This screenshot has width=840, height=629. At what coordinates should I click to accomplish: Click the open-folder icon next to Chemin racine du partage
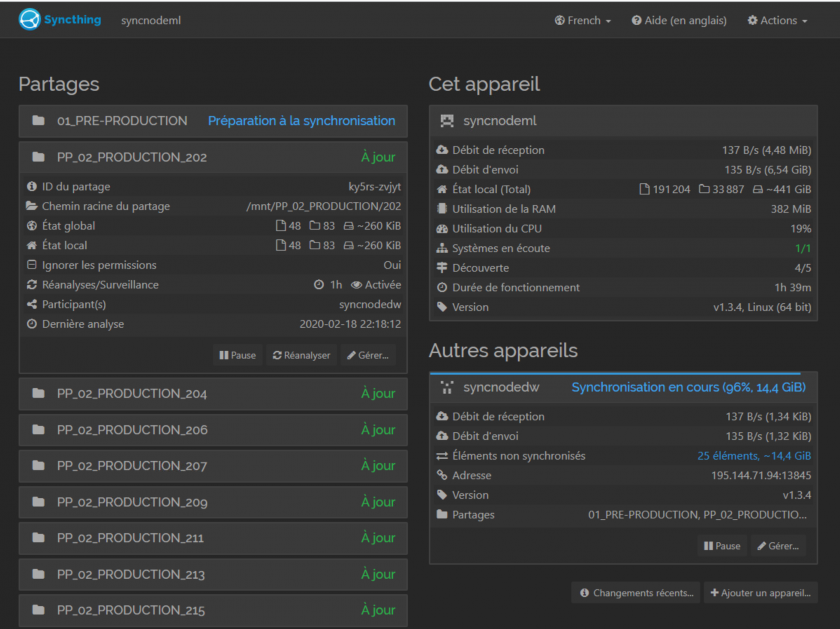[x=32, y=206]
